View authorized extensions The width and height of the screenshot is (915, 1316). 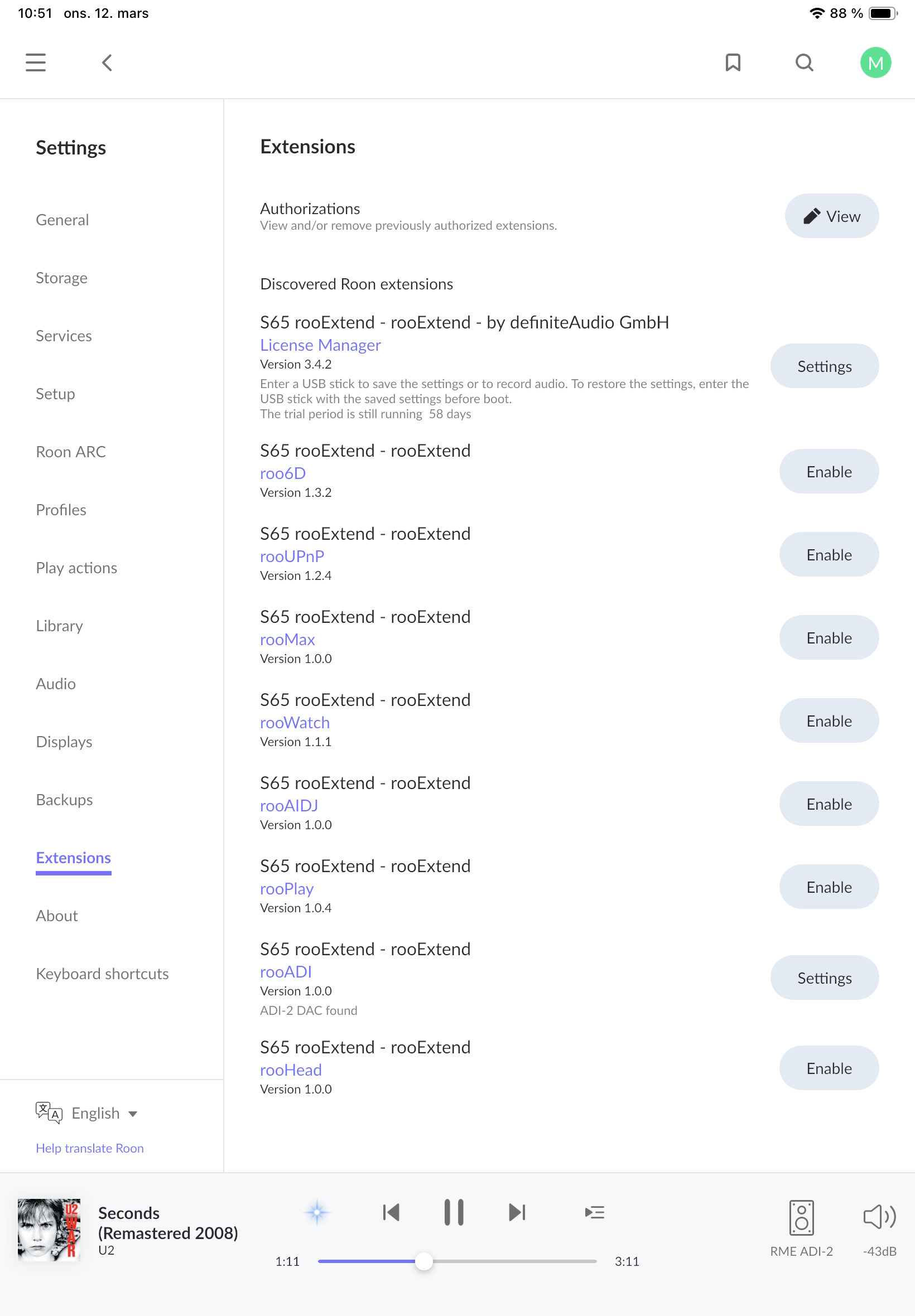[x=831, y=216]
